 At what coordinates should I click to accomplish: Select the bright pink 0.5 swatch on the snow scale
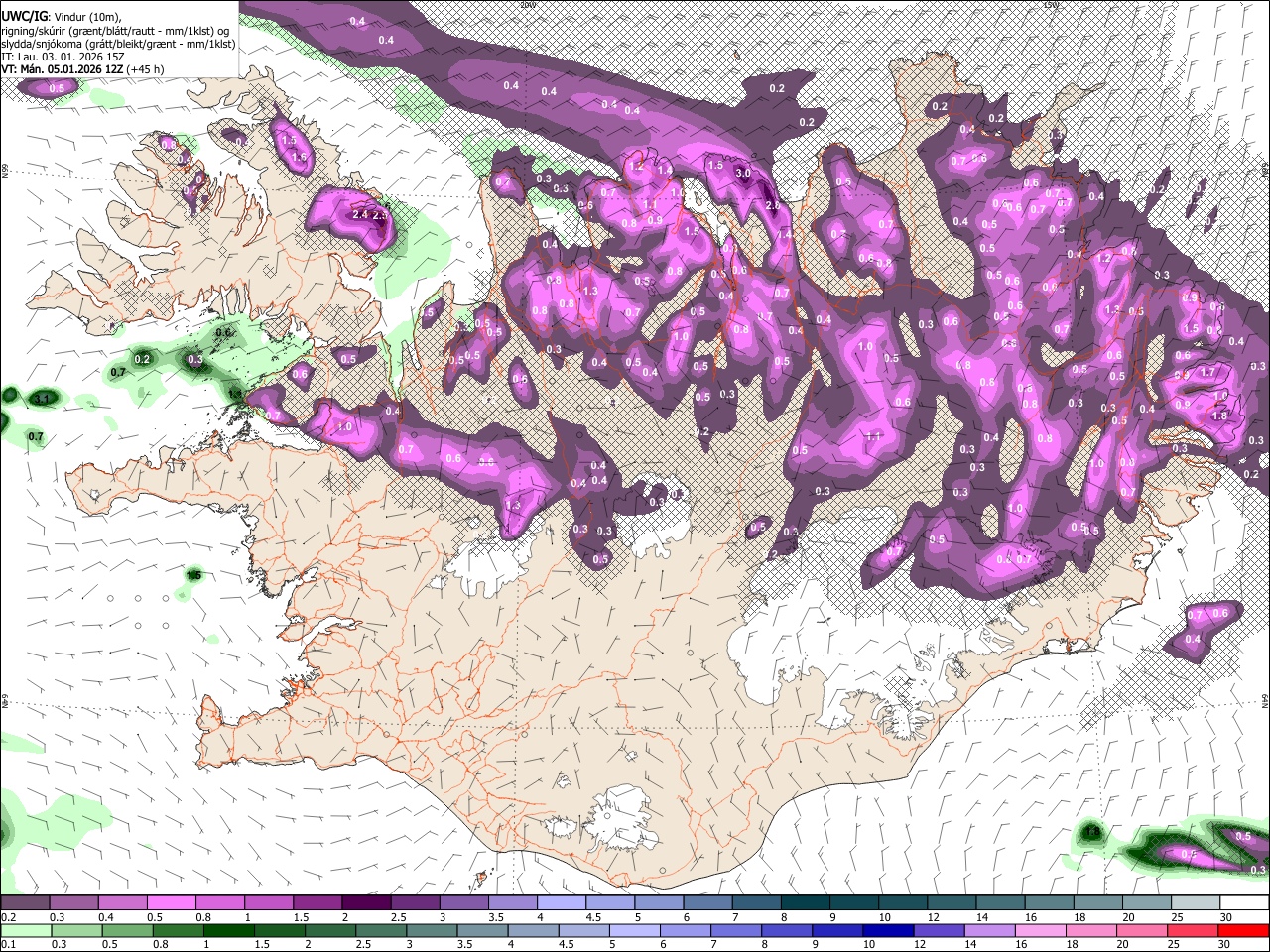[x=171, y=902]
